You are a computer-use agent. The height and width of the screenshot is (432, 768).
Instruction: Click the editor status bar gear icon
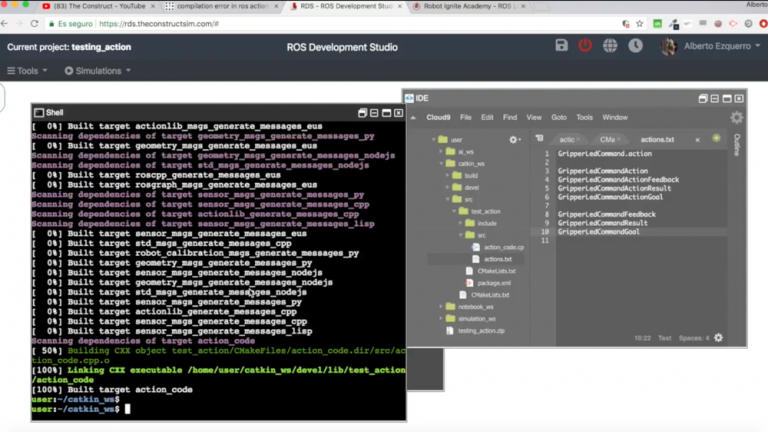(719, 338)
